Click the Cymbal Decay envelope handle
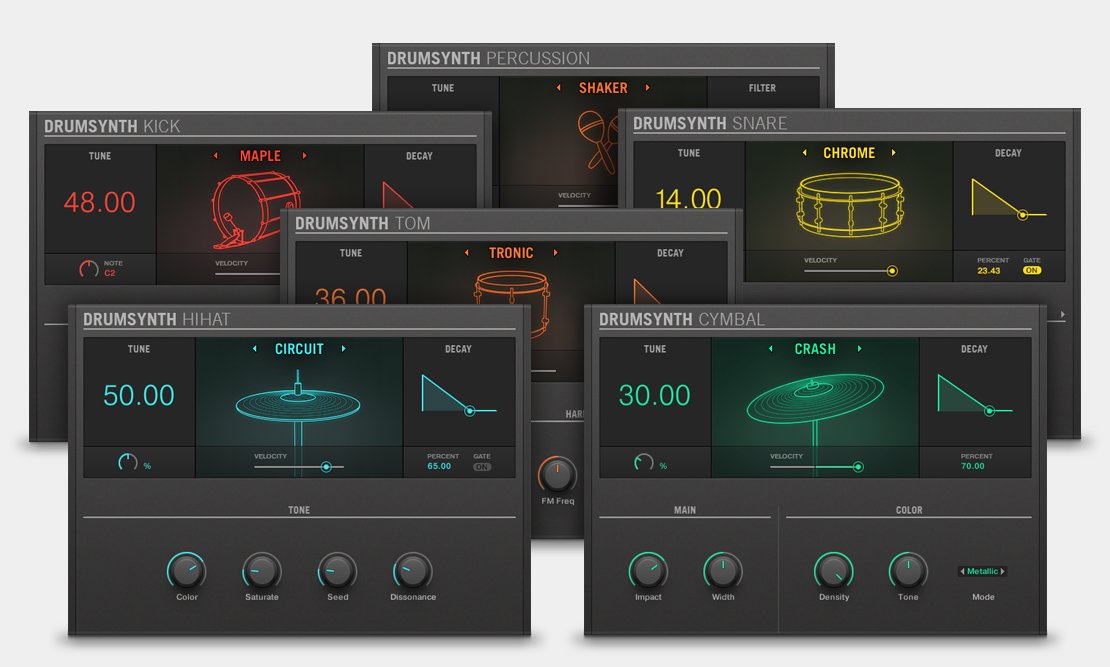This screenshot has height=667, width=1110. pos(990,411)
